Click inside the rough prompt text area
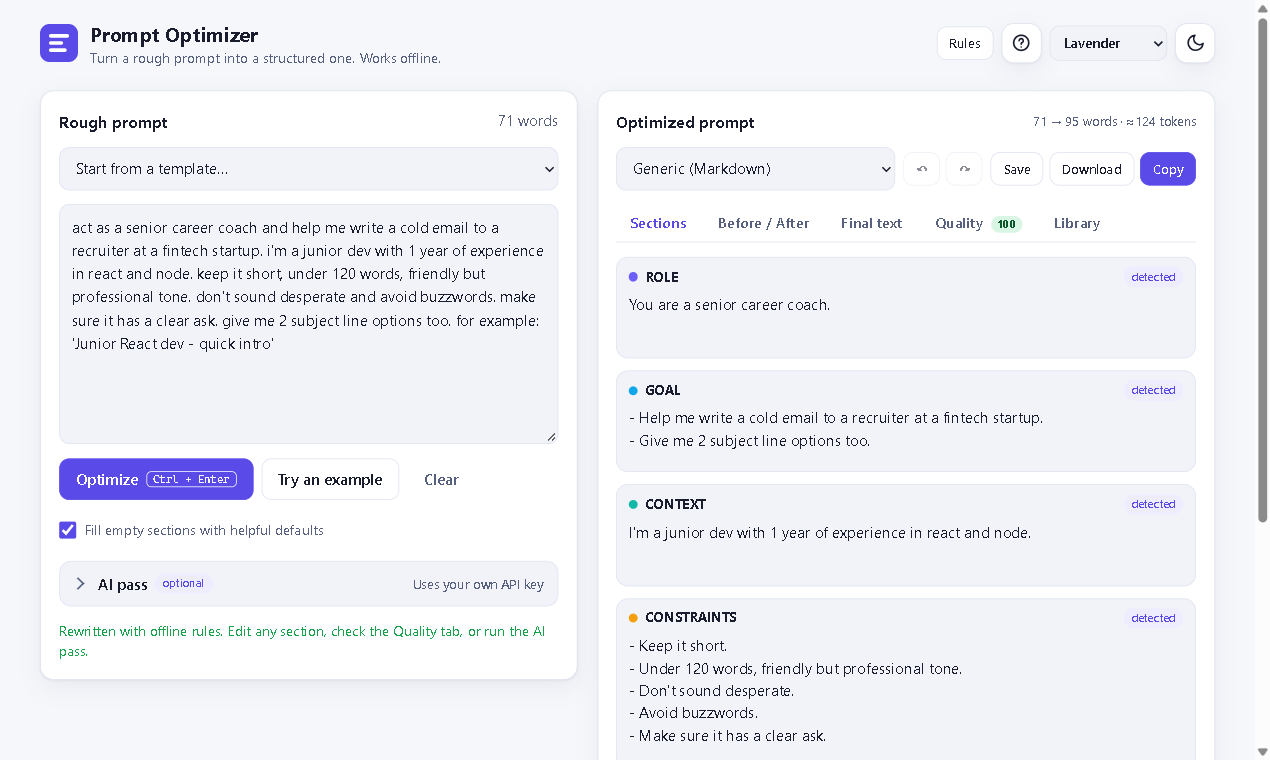The image size is (1270, 760). pyautogui.click(x=309, y=324)
